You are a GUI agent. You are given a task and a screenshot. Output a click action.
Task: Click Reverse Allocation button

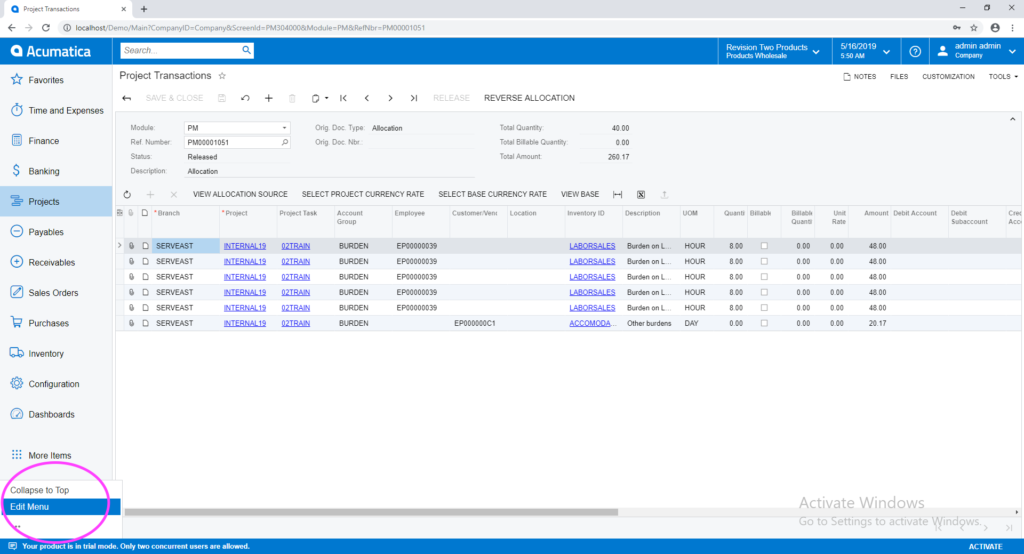pos(529,98)
